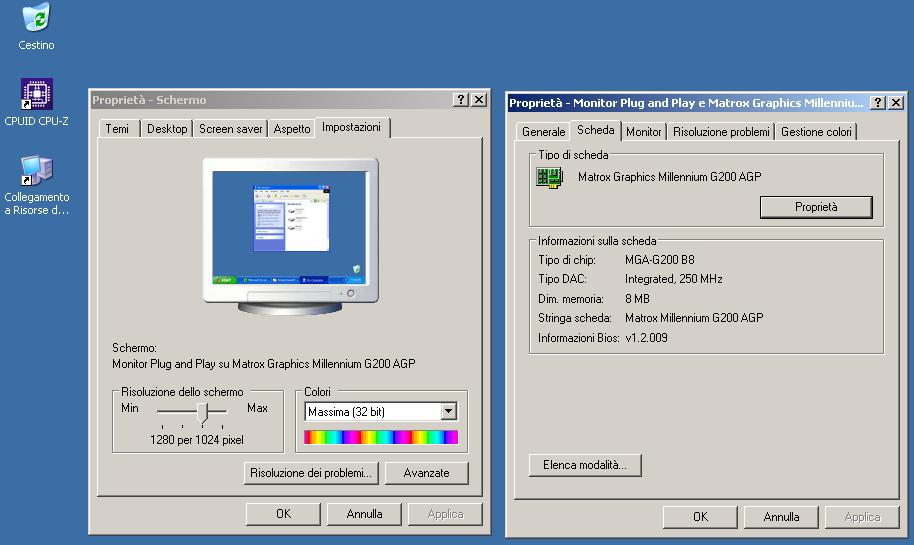Click the 'Integrated, 250 MHz' DAC value
This screenshot has height=545, width=914.
673,279
